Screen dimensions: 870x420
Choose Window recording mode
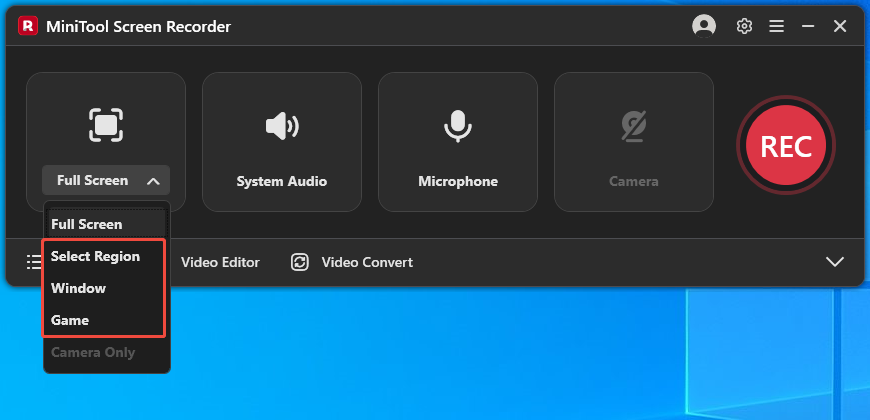click(78, 289)
